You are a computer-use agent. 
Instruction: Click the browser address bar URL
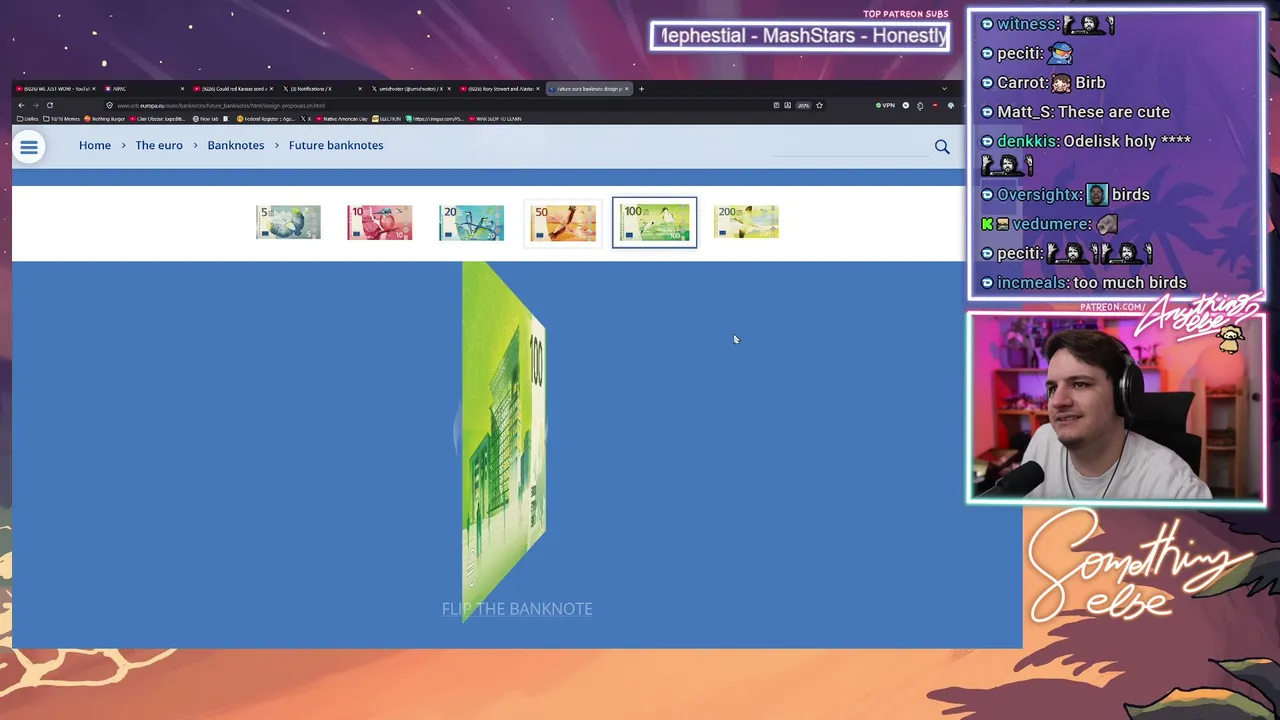click(220, 105)
